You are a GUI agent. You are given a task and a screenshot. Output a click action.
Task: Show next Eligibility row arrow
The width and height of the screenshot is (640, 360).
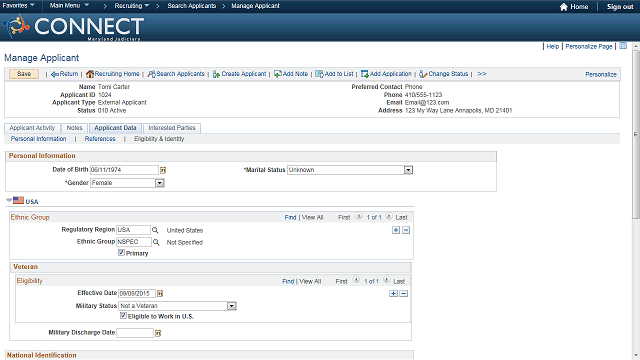387,280
